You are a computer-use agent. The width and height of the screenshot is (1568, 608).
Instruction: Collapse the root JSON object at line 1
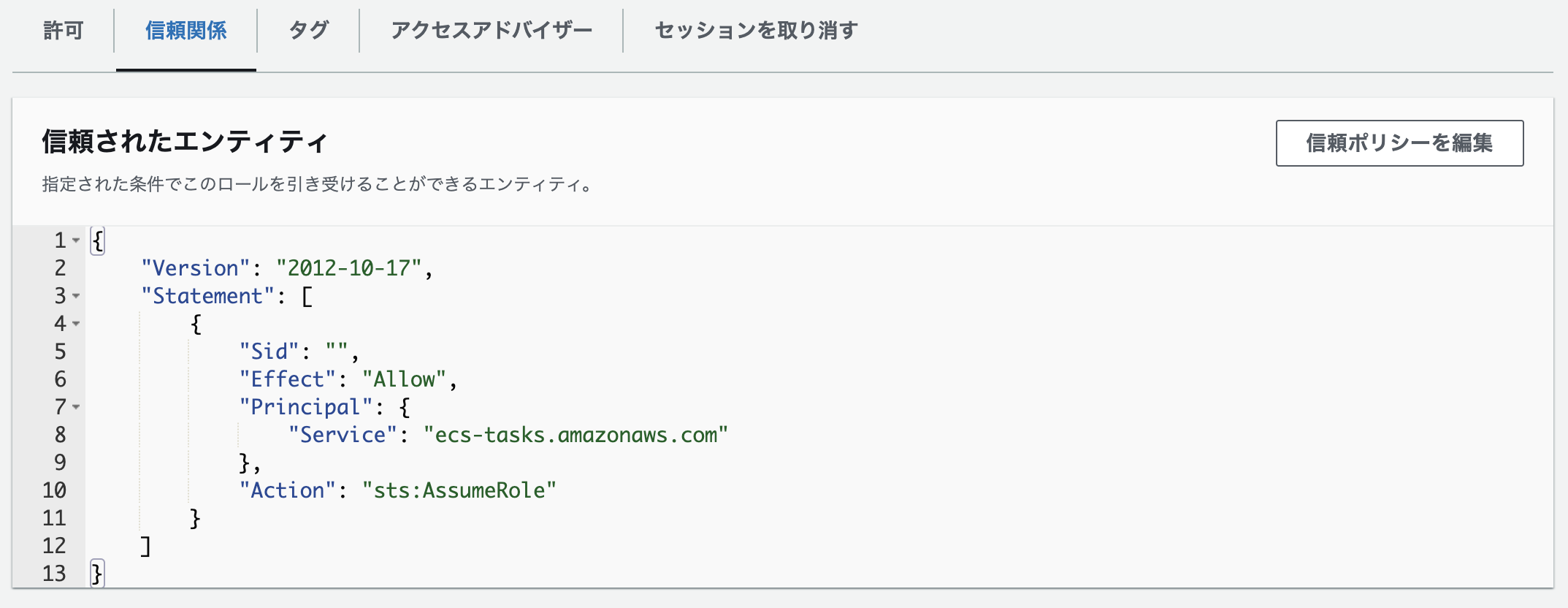74,241
